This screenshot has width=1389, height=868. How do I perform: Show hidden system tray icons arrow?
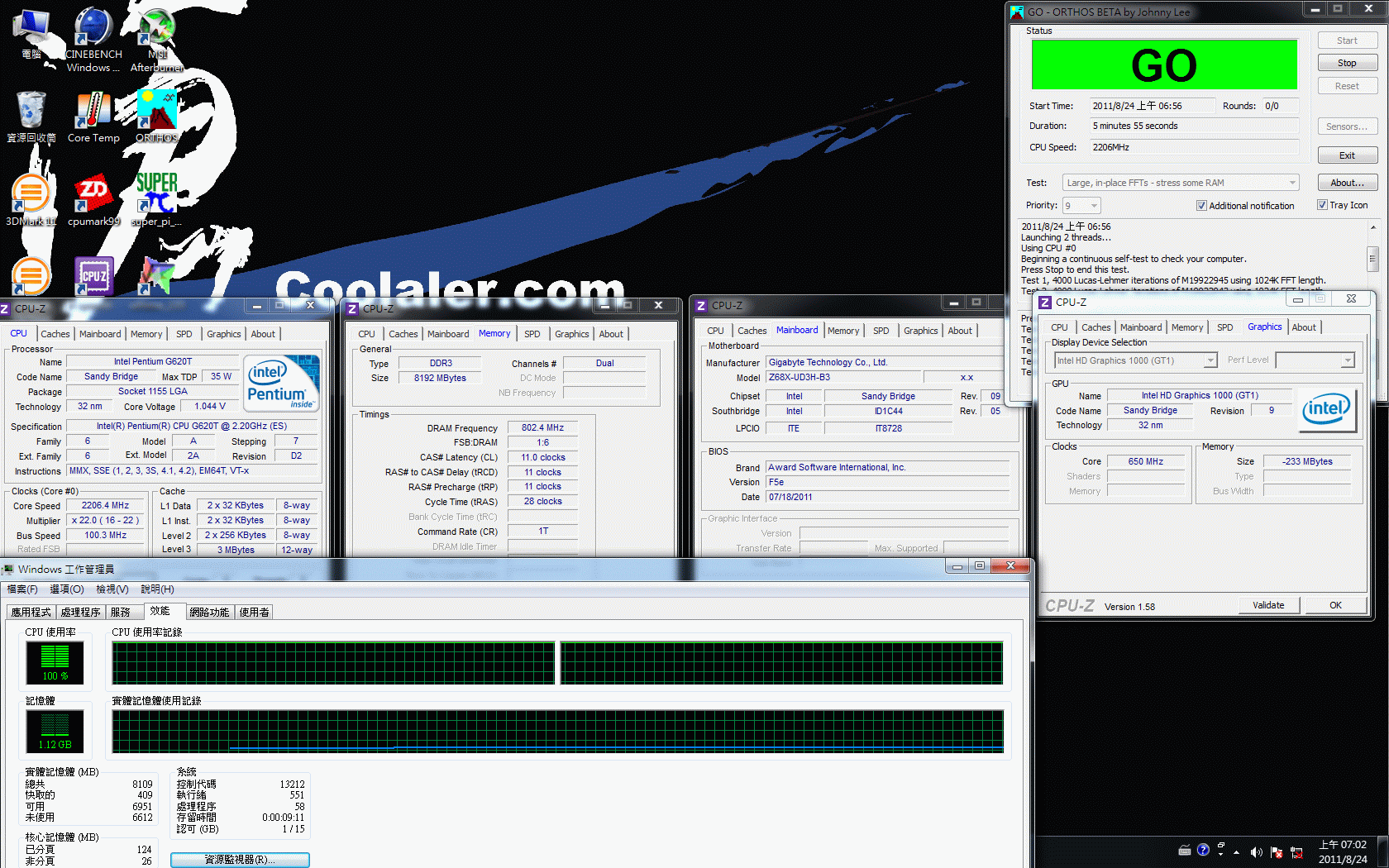(x=1237, y=851)
